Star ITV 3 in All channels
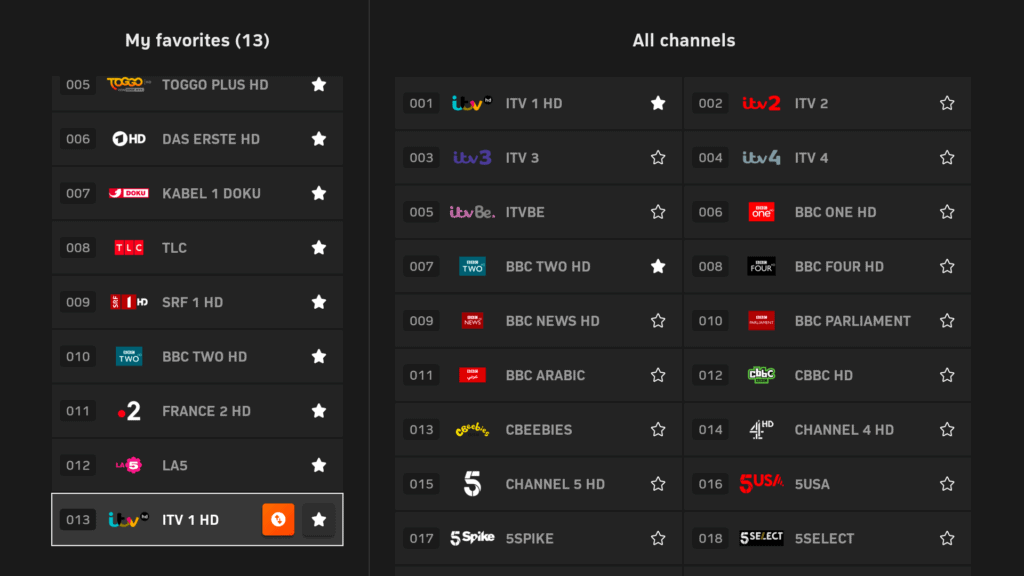This screenshot has height=576, width=1024. (x=658, y=157)
